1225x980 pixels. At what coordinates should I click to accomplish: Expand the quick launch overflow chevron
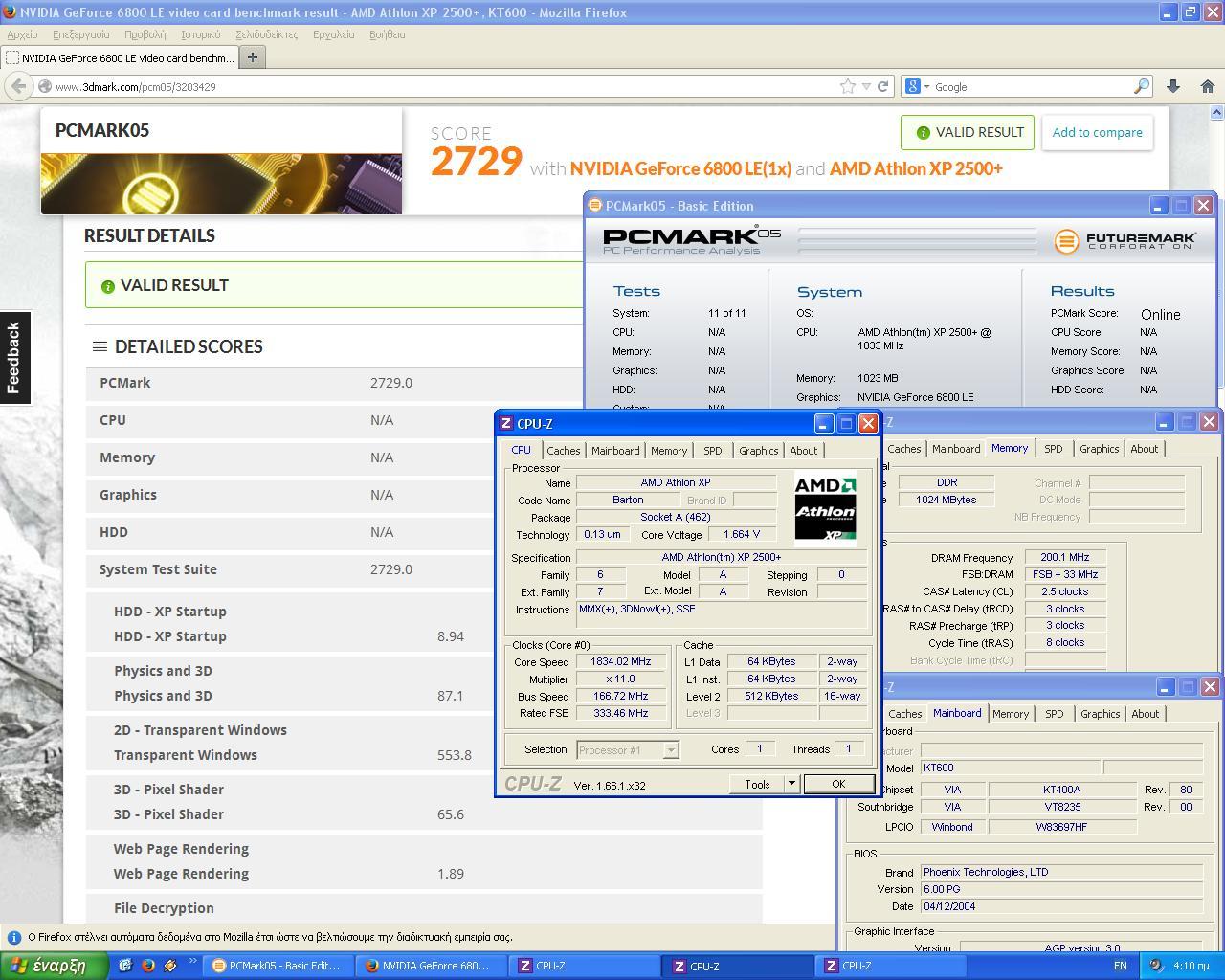(x=192, y=962)
